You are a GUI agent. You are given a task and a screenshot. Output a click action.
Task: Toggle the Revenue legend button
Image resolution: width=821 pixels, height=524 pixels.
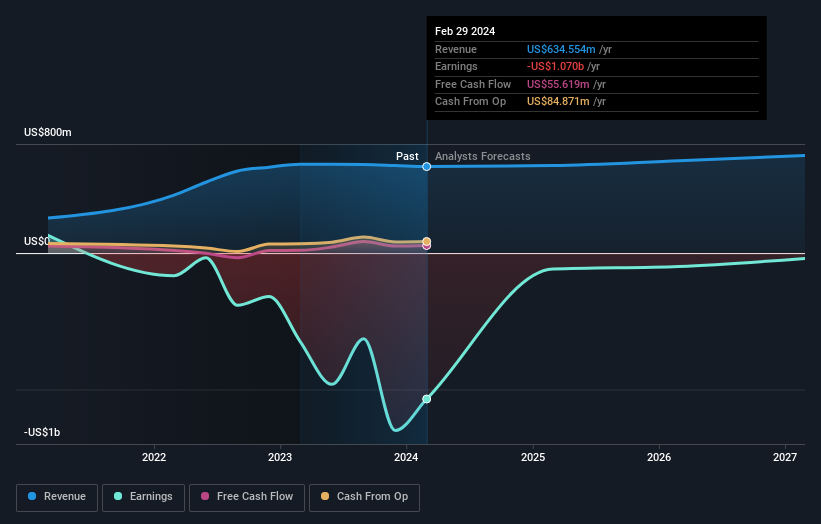[x=57, y=497]
